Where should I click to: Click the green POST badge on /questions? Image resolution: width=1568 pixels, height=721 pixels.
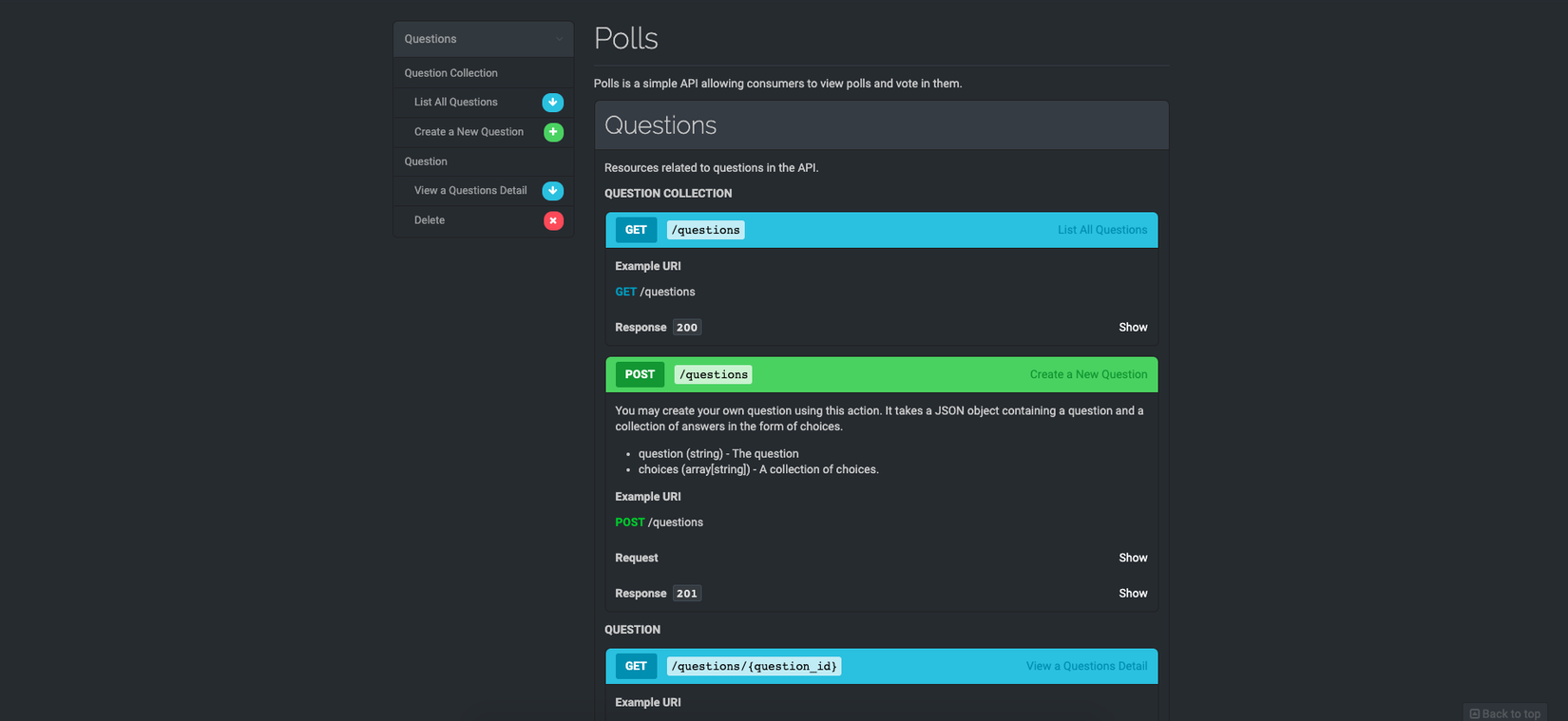pos(640,374)
